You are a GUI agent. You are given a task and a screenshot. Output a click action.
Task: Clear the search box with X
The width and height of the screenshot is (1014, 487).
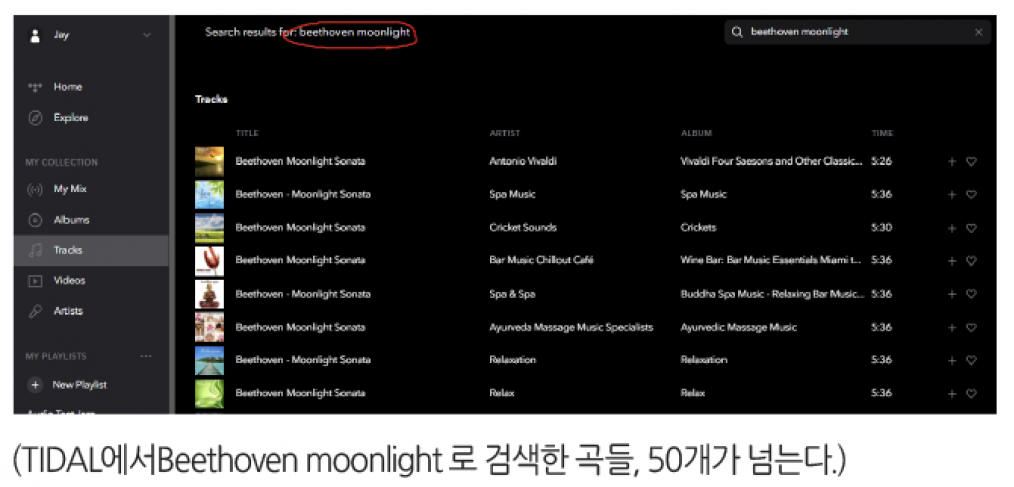(978, 32)
